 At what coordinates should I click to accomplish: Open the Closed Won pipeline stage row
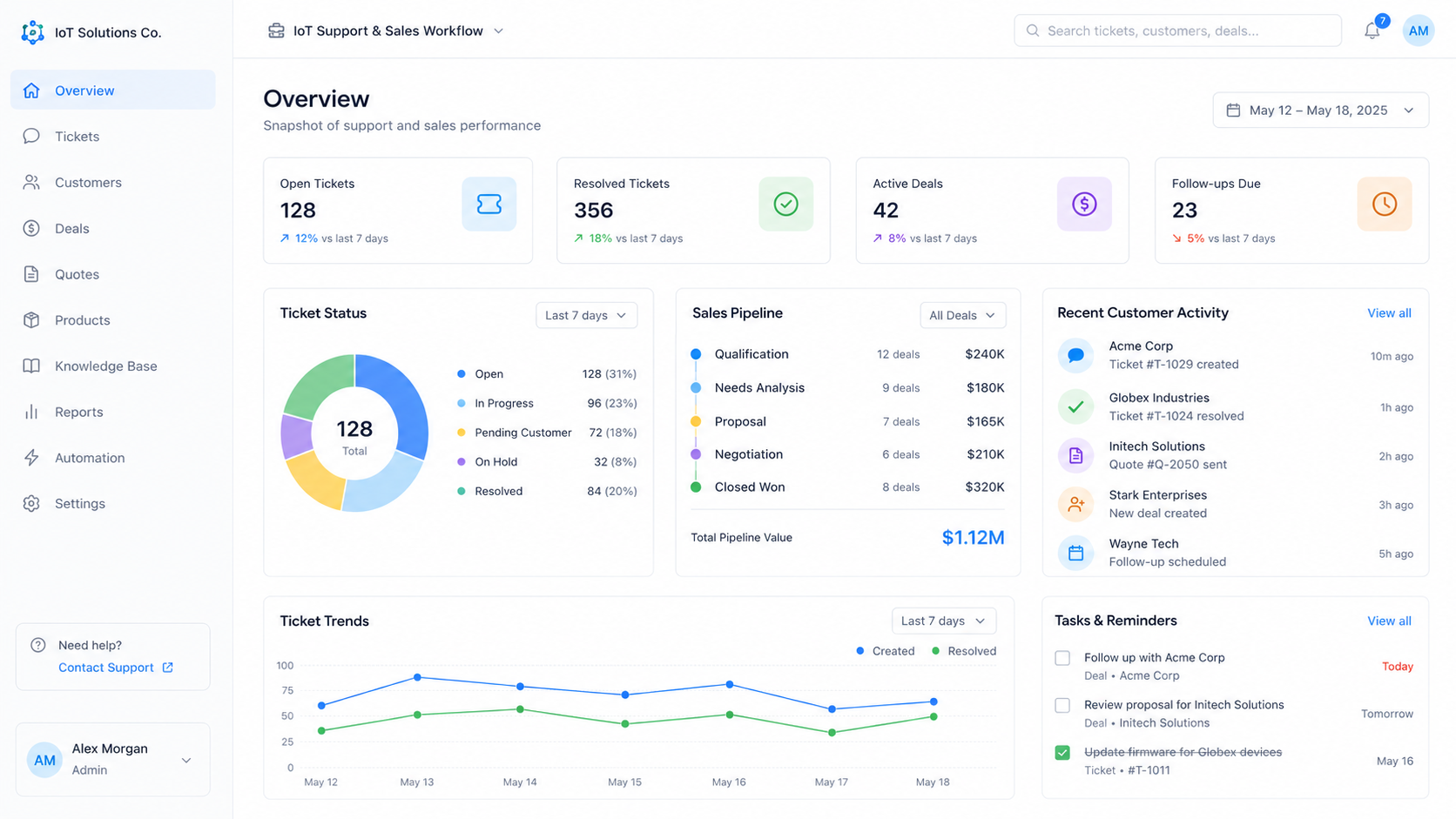tap(847, 487)
